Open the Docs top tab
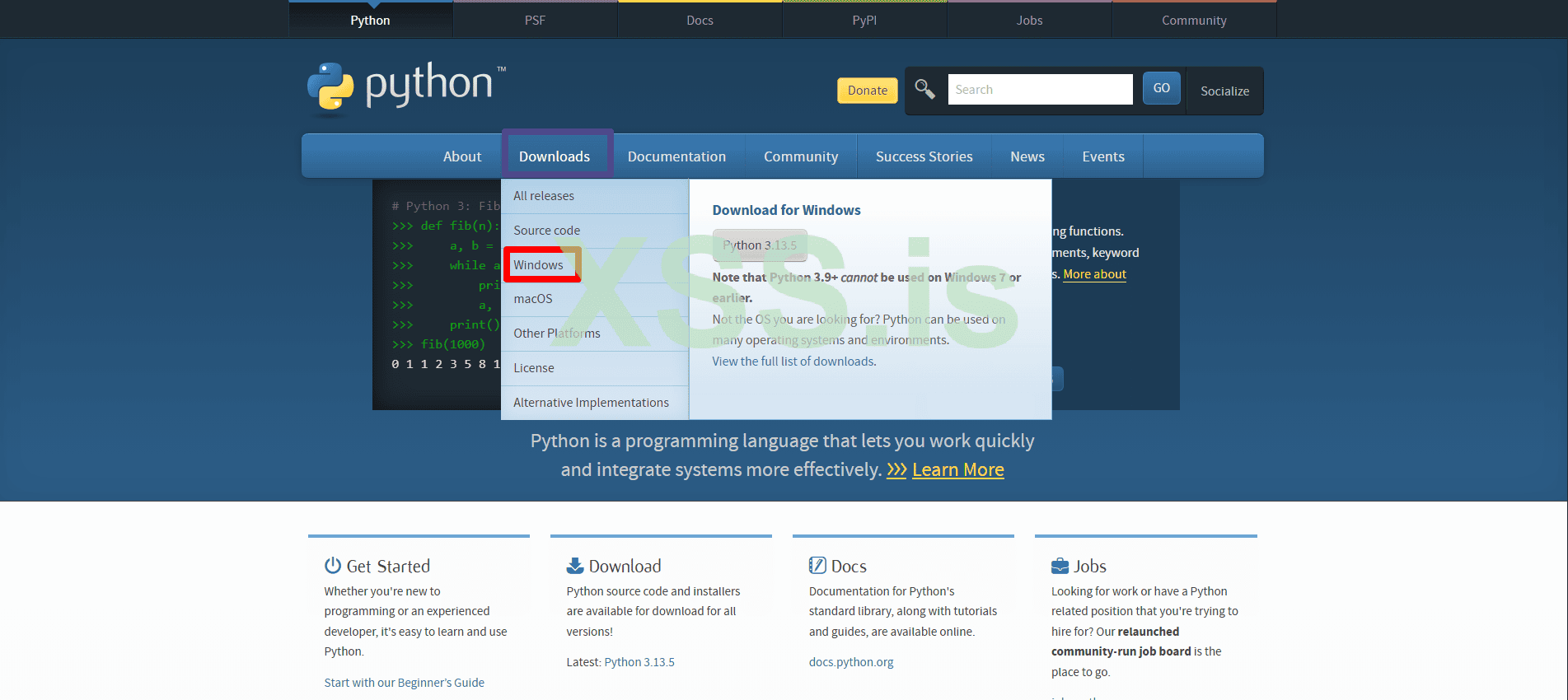This screenshot has height=700, width=1568. 700,20
